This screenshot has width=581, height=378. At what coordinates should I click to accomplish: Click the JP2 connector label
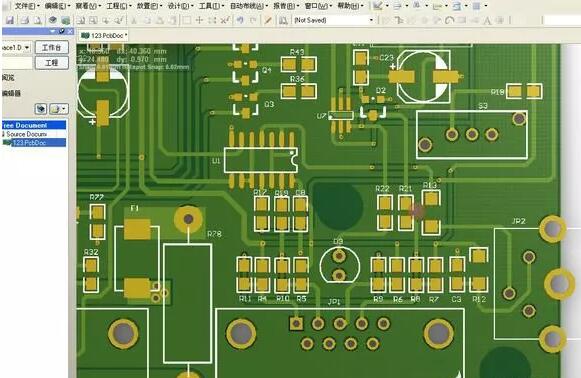tap(518, 221)
